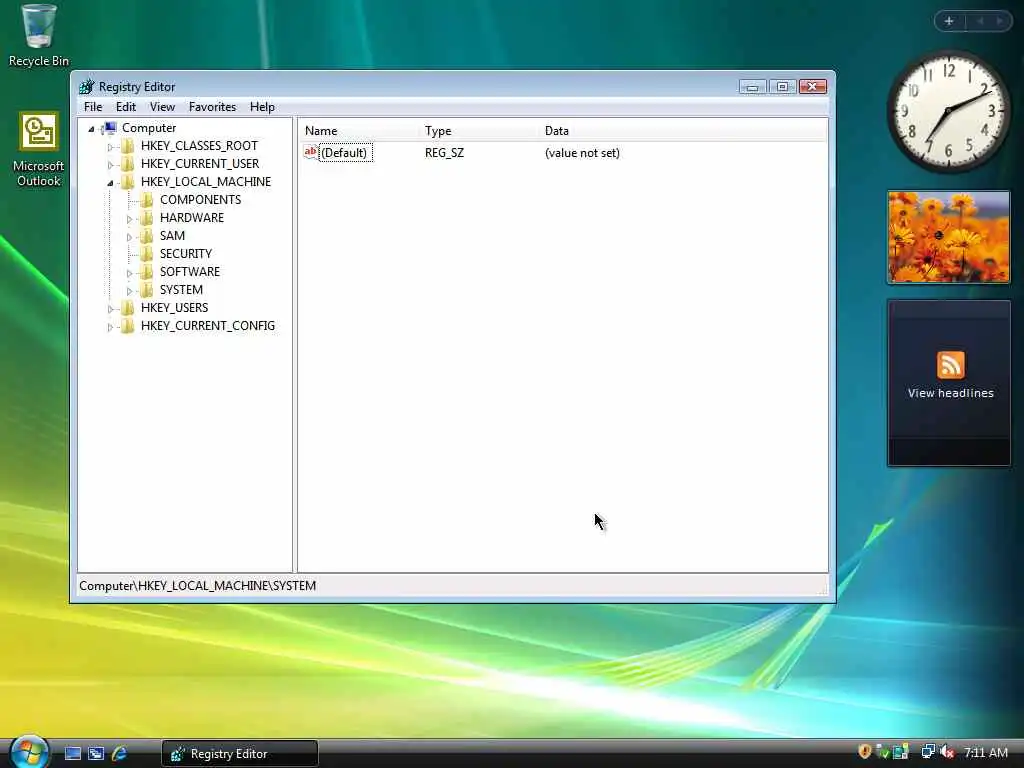
Task: Open the Favorites menu
Action: [212, 106]
